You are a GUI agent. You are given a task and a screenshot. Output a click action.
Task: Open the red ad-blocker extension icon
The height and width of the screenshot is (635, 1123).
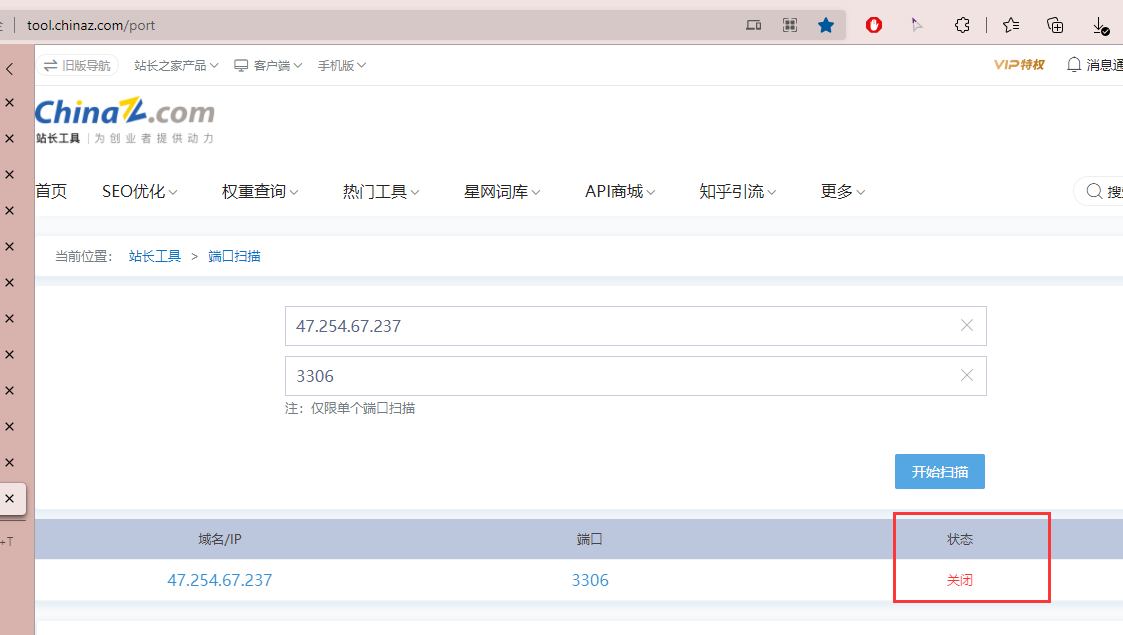[874, 26]
